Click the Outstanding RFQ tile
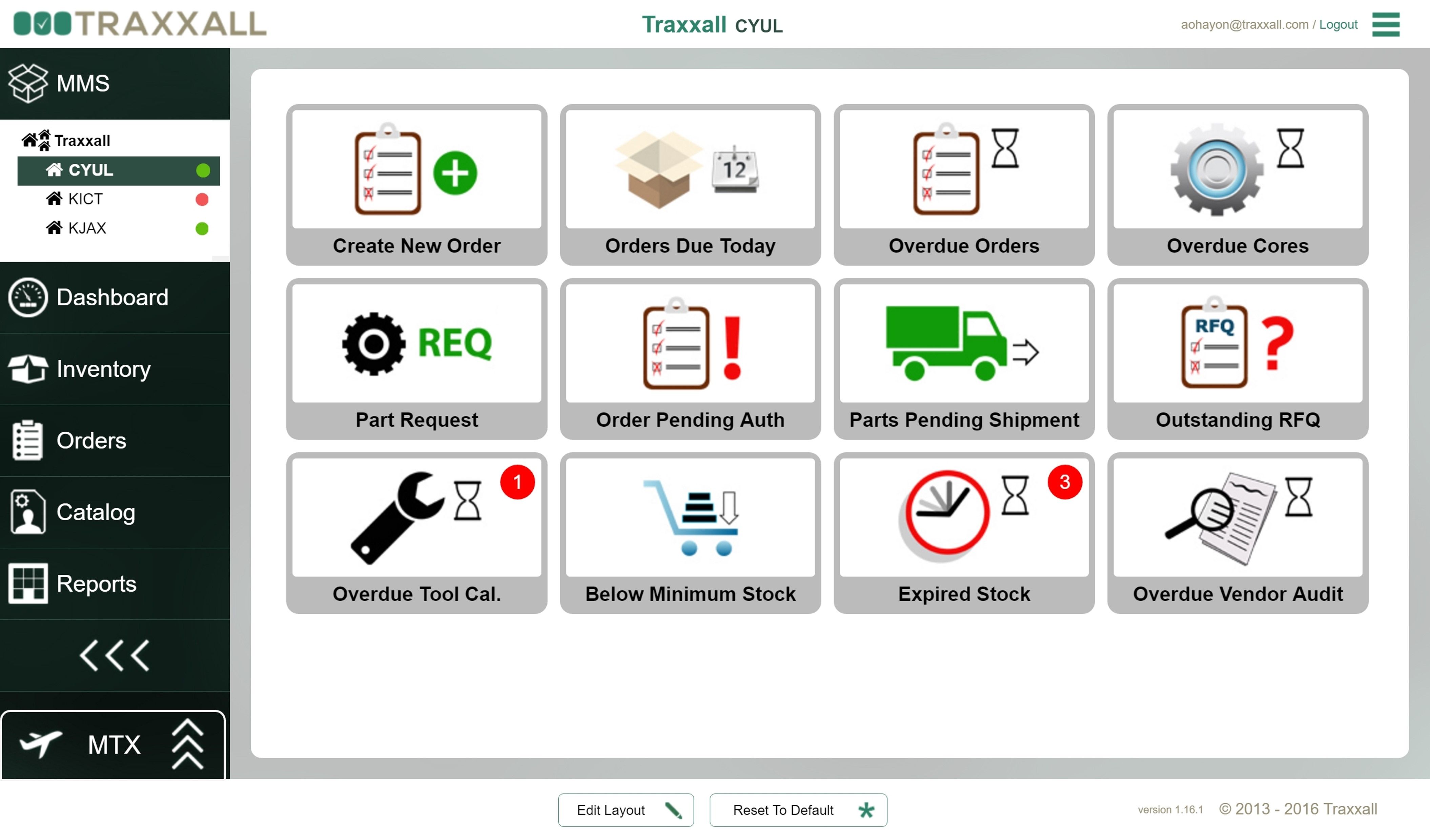 (x=1237, y=358)
